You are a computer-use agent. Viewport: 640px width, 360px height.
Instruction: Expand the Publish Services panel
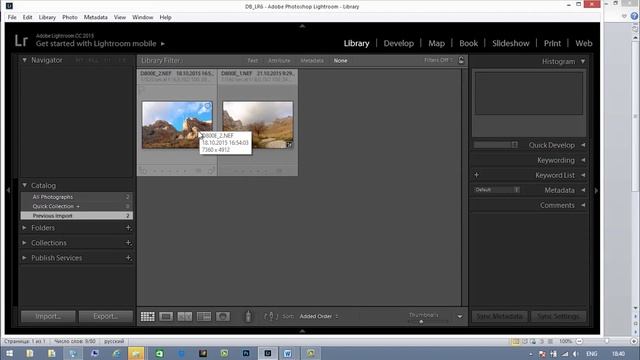pyautogui.click(x=24, y=258)
